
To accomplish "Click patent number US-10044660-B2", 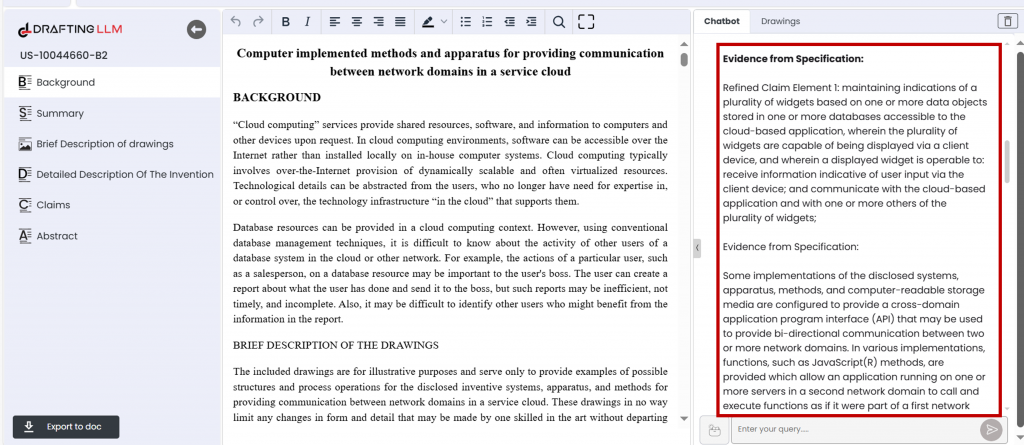I will [x=63, y=56].
